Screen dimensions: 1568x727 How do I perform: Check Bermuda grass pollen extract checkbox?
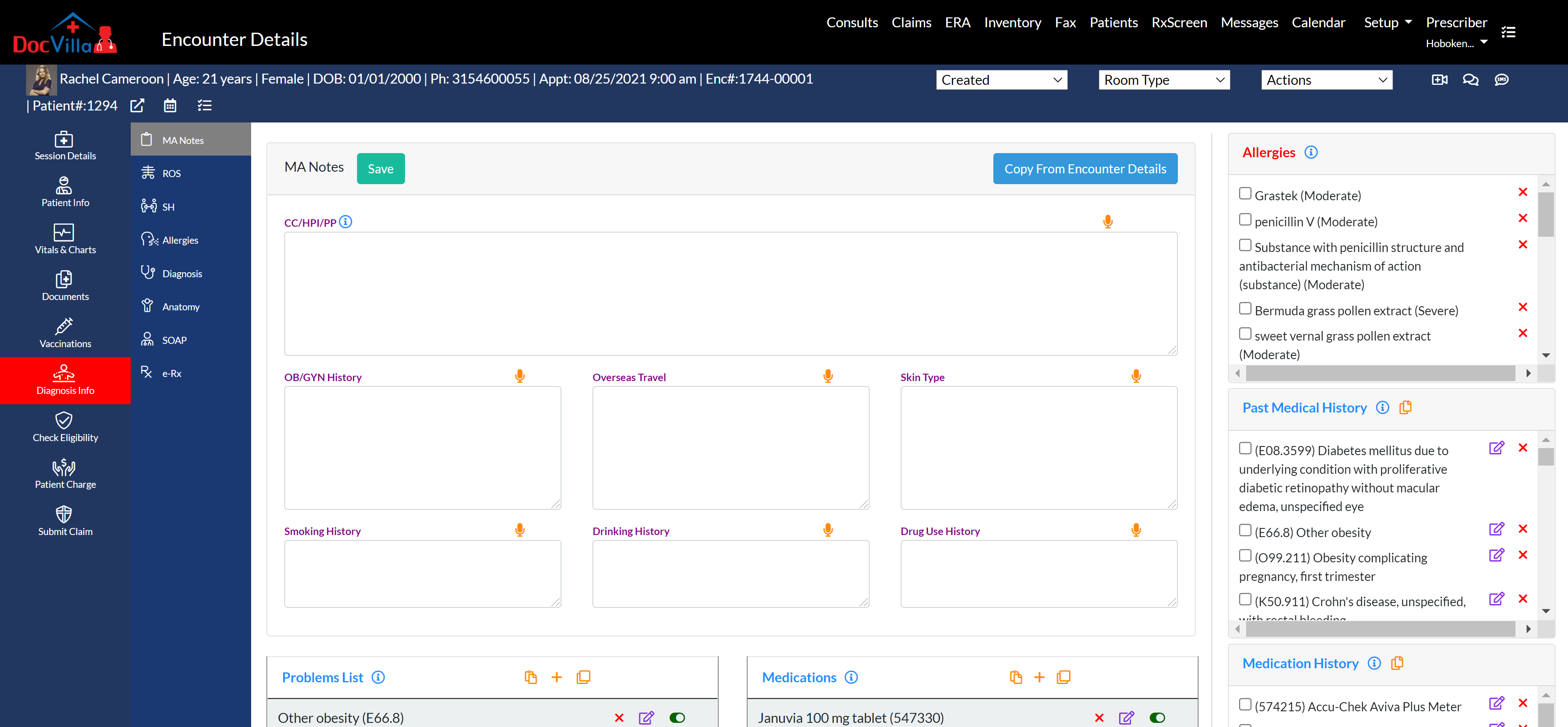(1245, 309)
